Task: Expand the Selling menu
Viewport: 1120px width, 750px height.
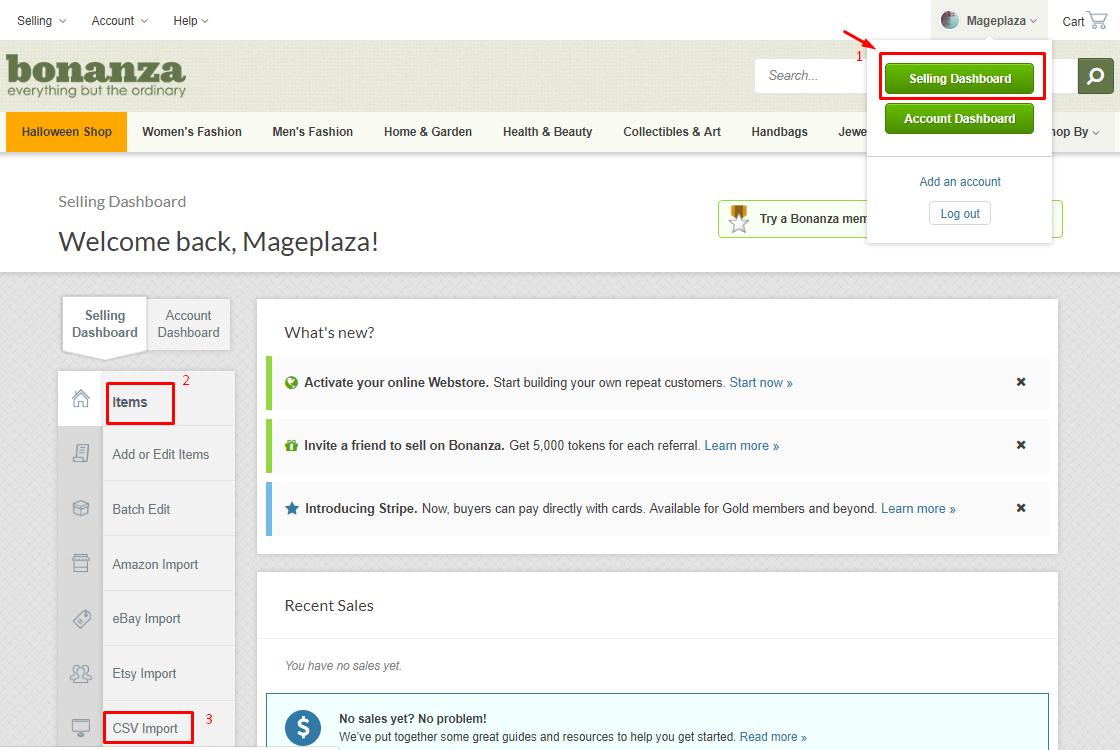Action: point(41,21)
